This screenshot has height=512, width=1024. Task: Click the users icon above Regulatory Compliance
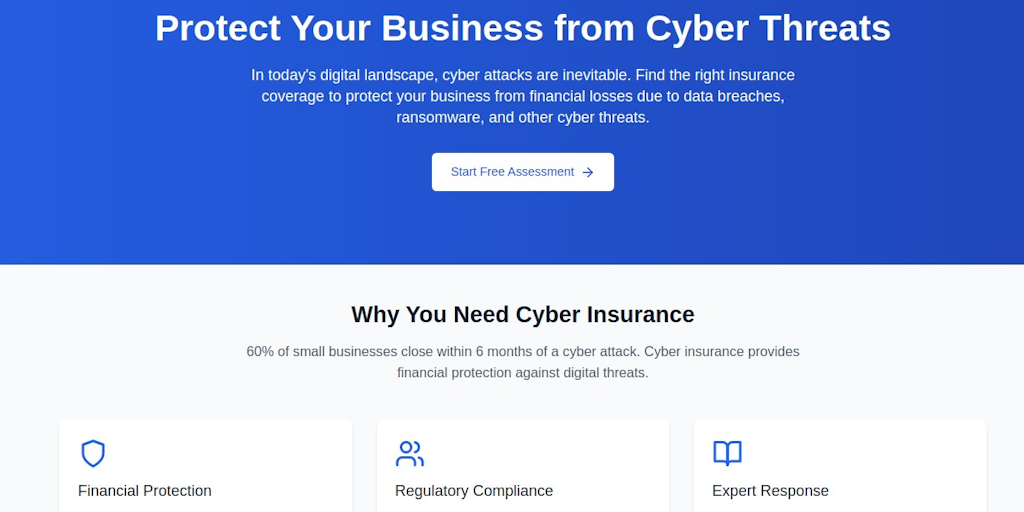[x=409, y=453]
